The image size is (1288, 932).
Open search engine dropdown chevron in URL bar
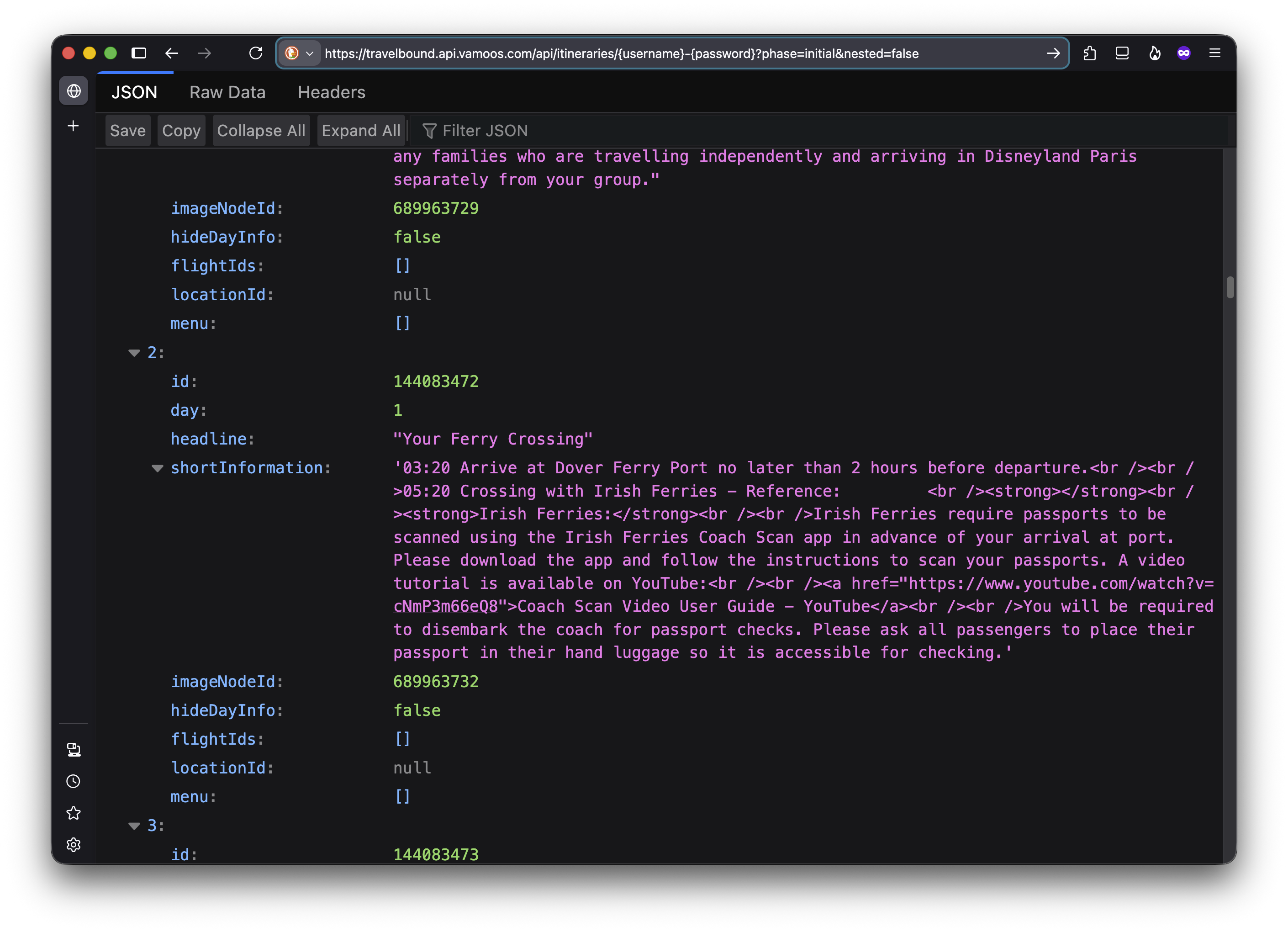pos(310,53)
